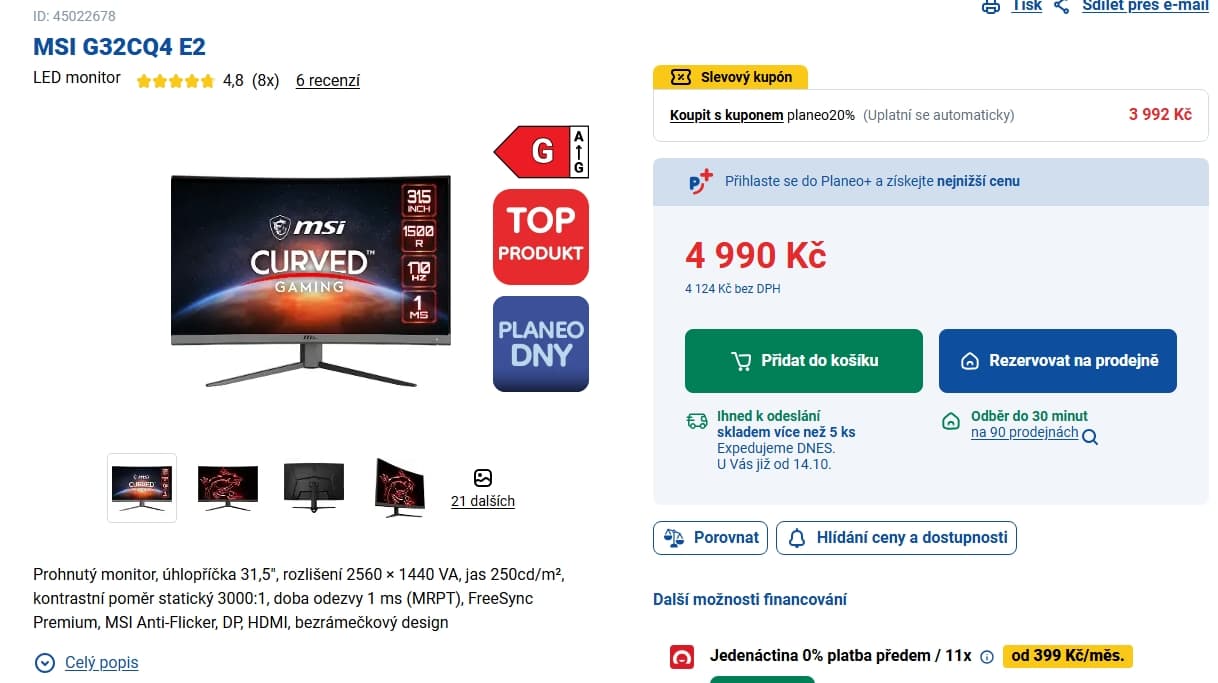1218x683 pixels.
Task: Add monitor to cart with Přidat do košíku
Action: 804,361
